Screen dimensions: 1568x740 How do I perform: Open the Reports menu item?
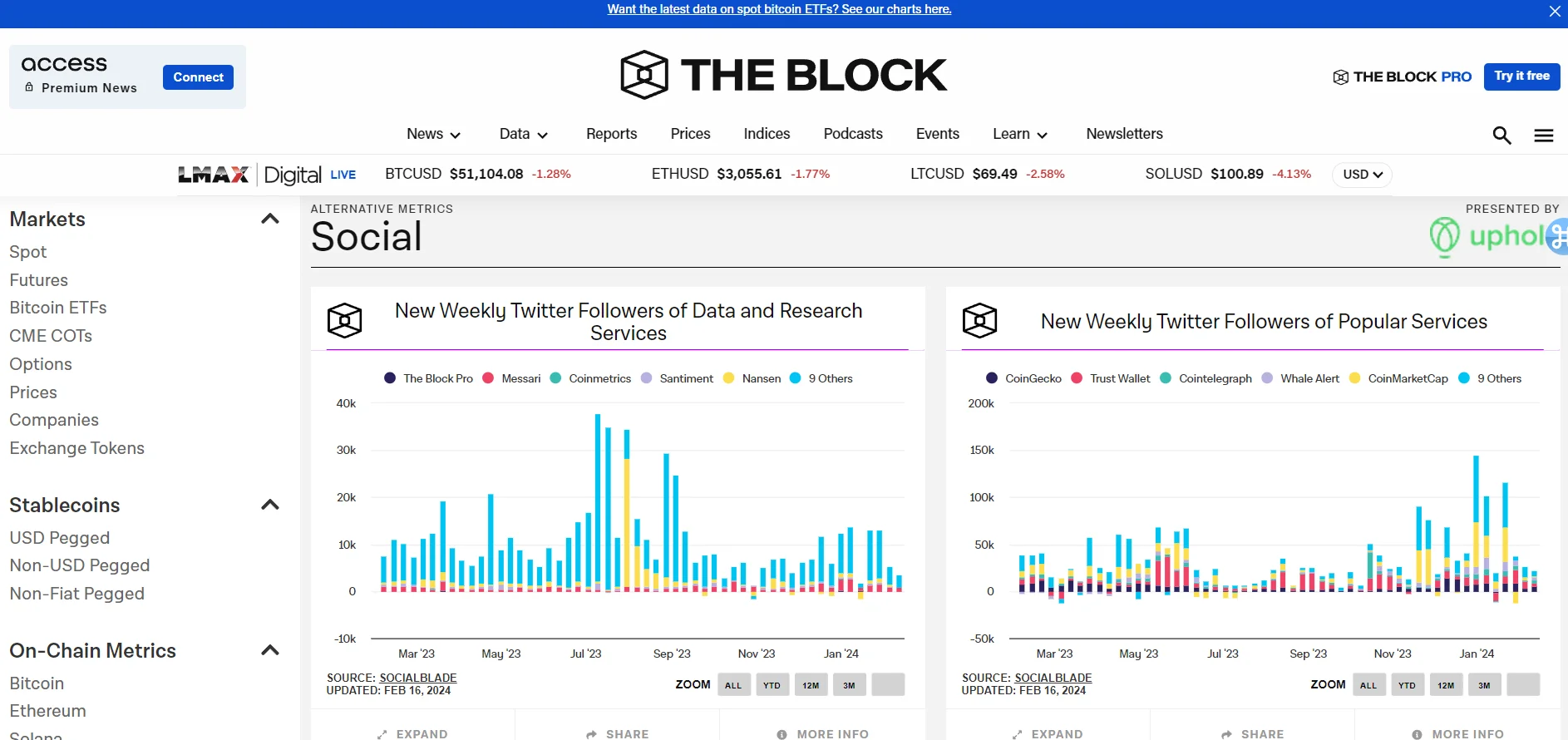[612, 134]
